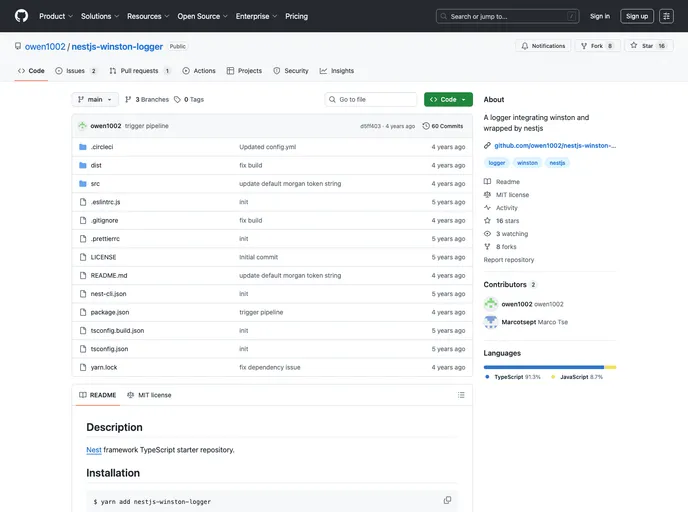Screen dimensions: 688x512
Task: Click branch icon beside 3 Branches
Action: pos(128,100)
